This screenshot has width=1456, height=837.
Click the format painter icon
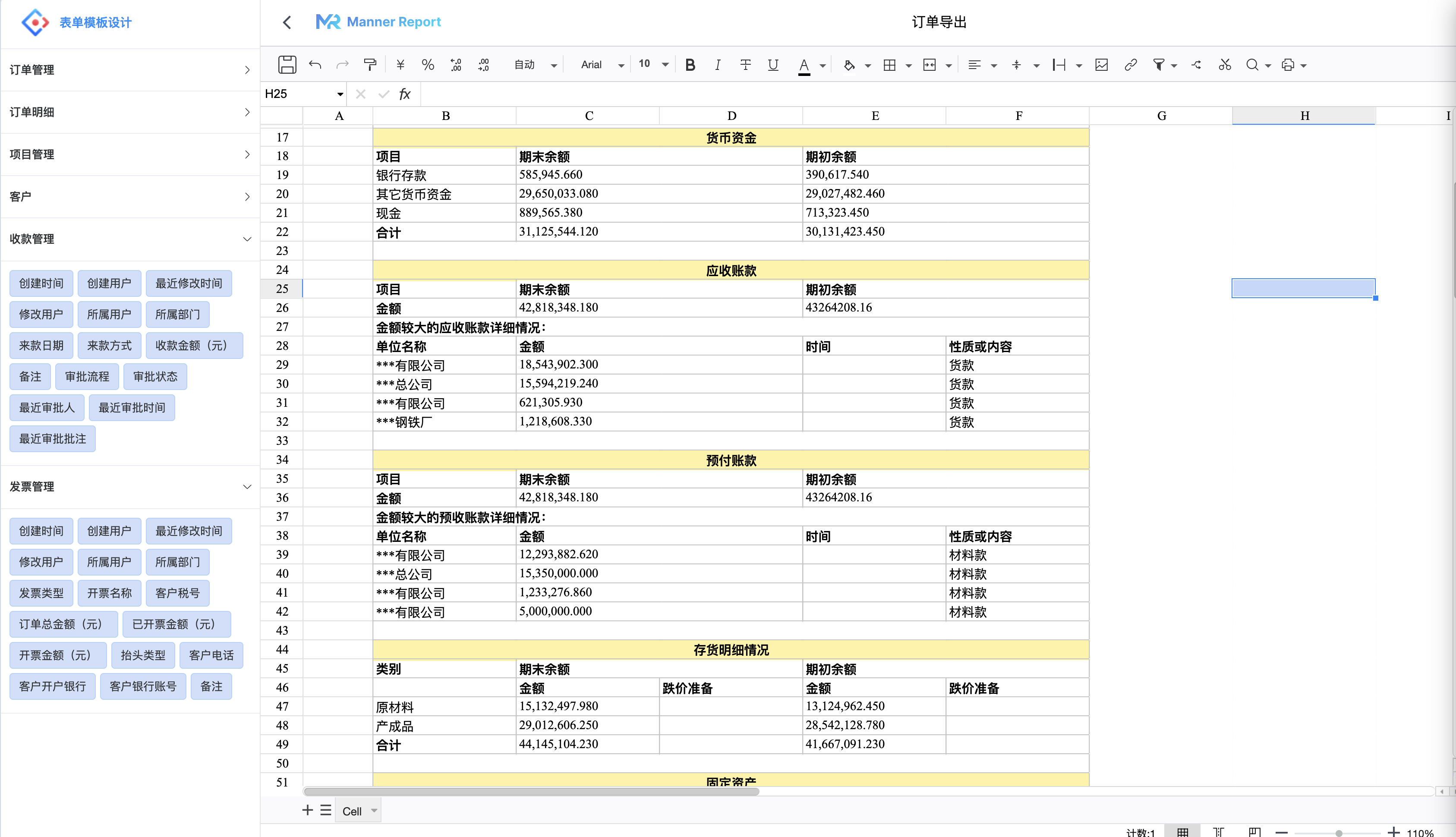click(x=370, y=64)
